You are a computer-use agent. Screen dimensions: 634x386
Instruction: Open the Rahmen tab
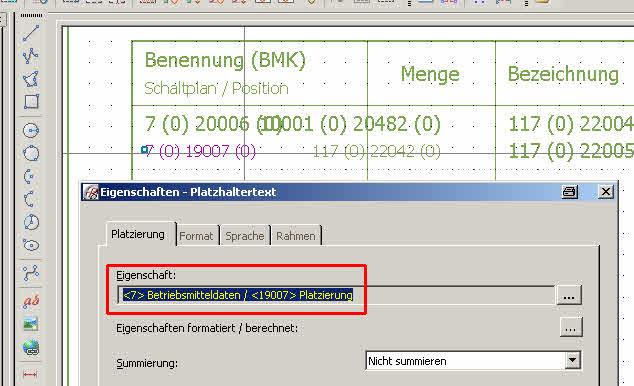coord(296,236)
